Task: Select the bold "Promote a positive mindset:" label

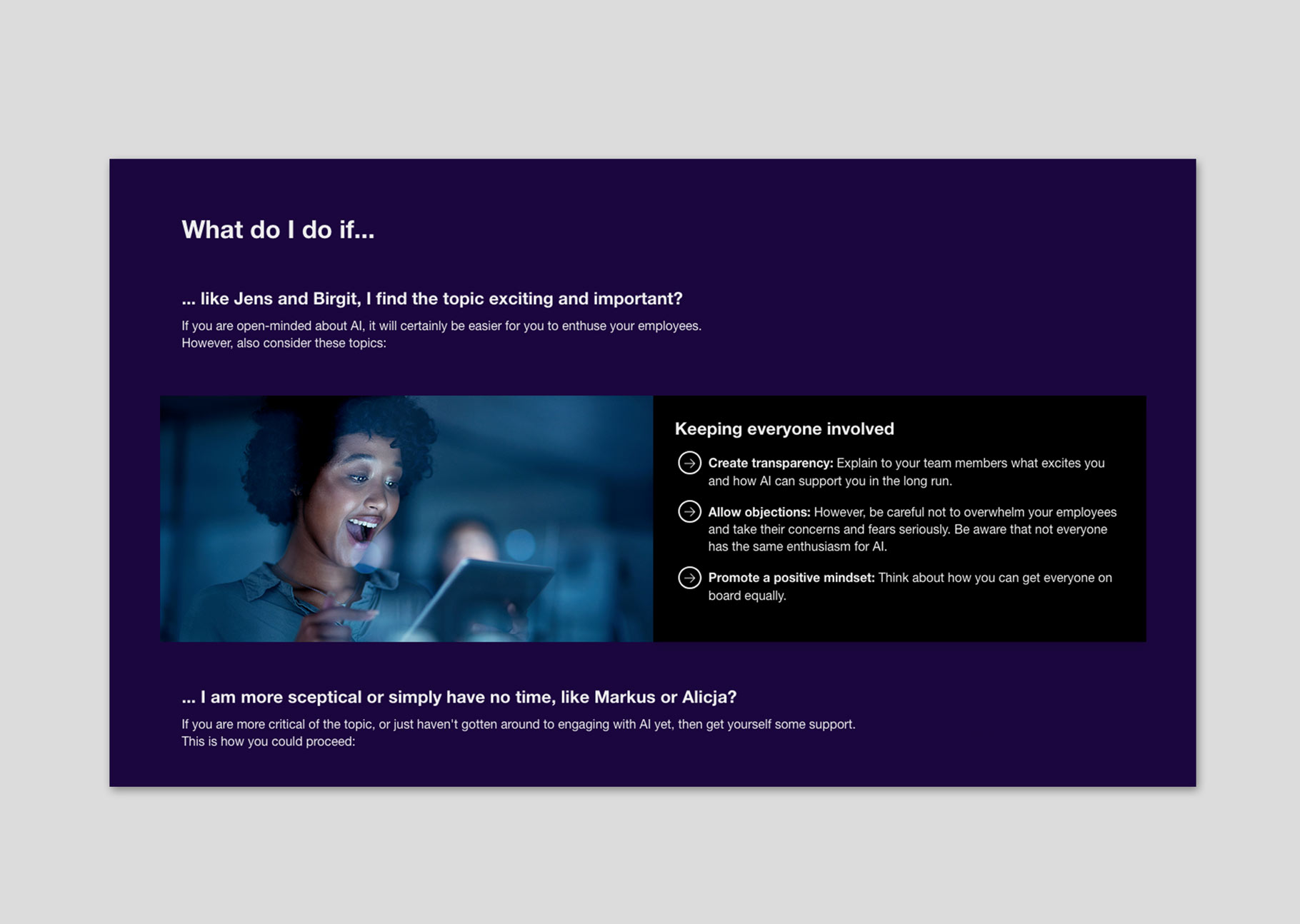Action: point(791,578)
